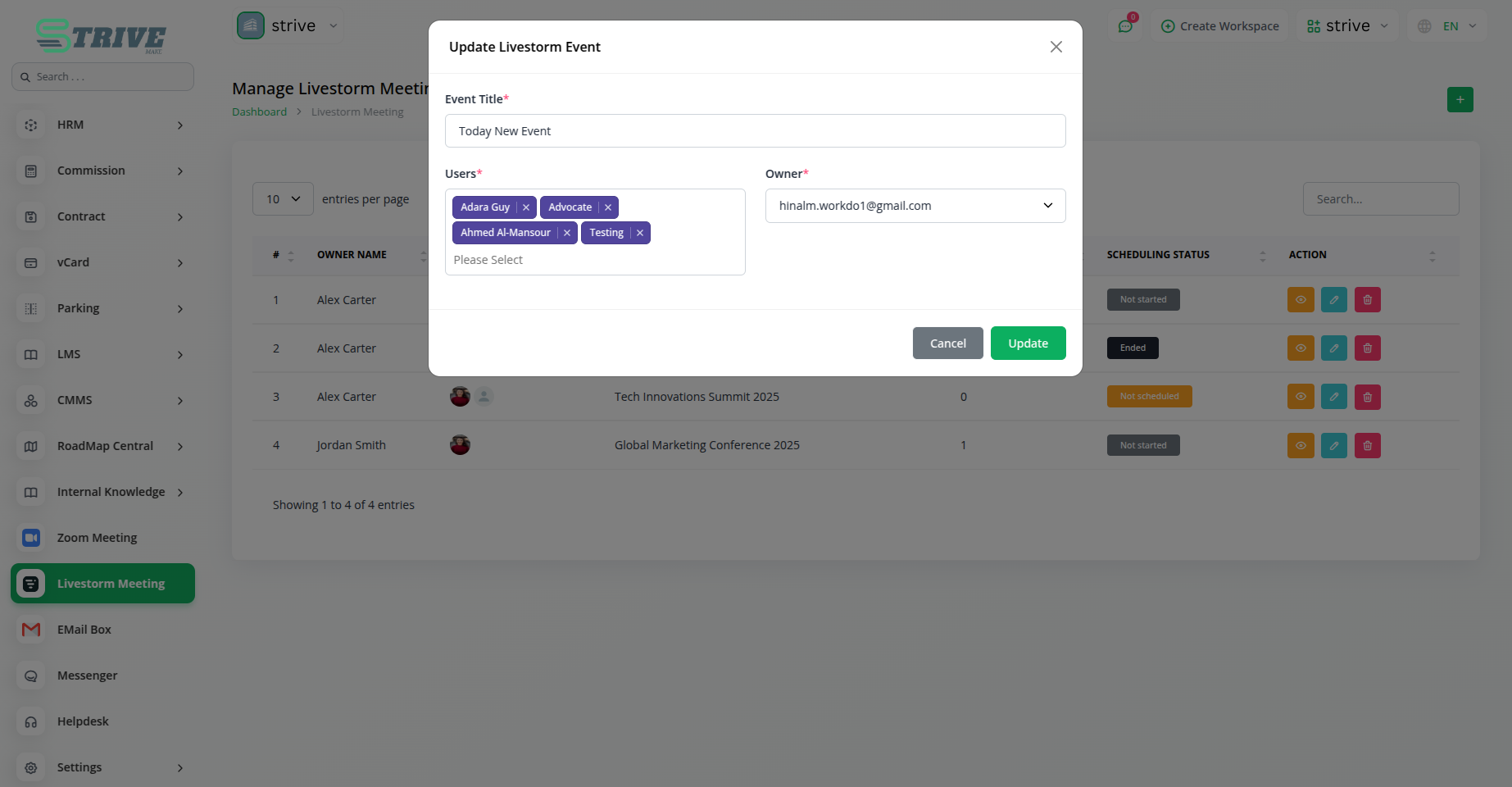Go to Helpdesk in sidebar
This screenshot has width=1512, height=787.
point(83,721)
